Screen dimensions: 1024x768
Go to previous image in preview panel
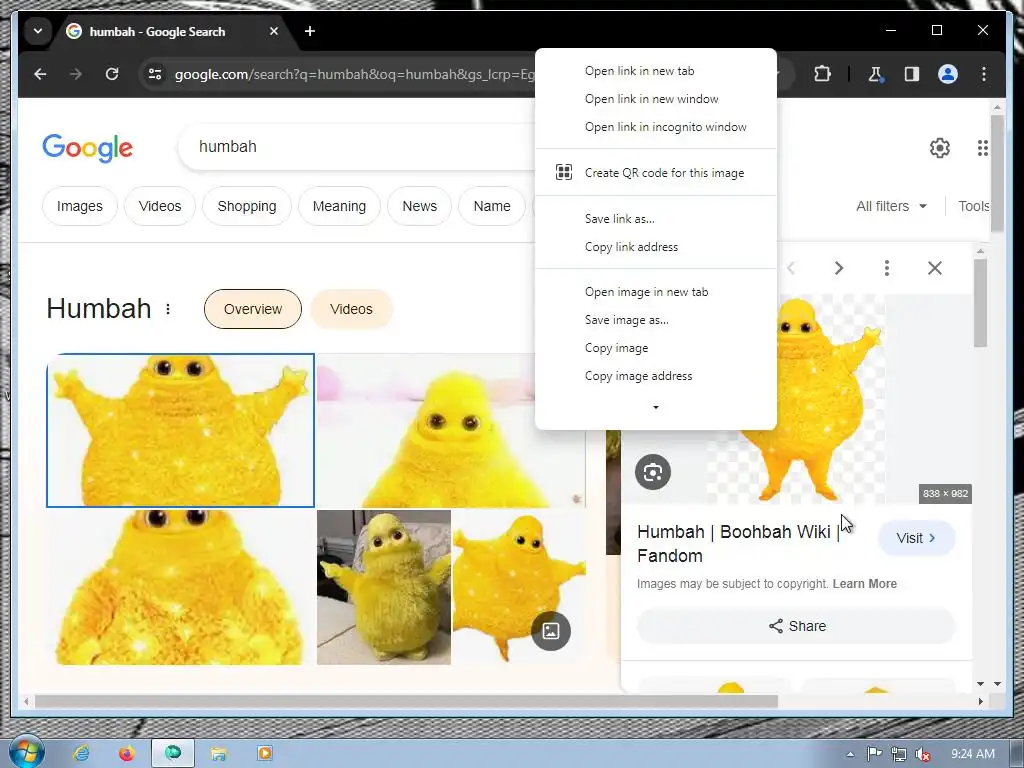tap(792, 268)
